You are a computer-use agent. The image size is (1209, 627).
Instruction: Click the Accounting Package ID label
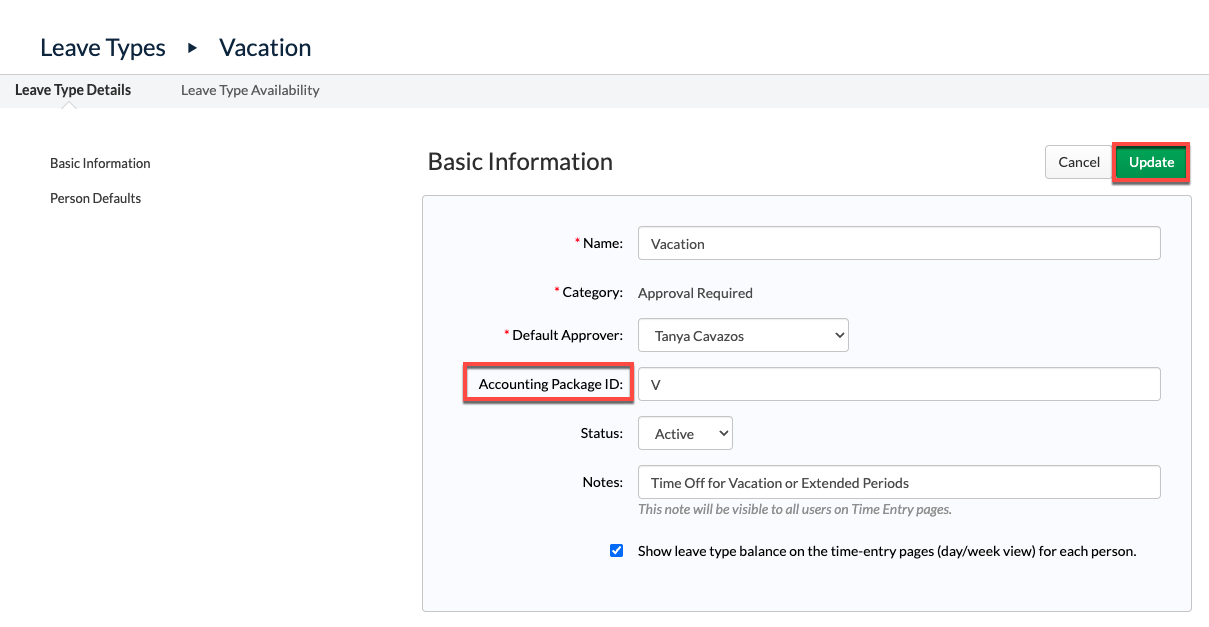pyautogui.click(x=551, y=384)
